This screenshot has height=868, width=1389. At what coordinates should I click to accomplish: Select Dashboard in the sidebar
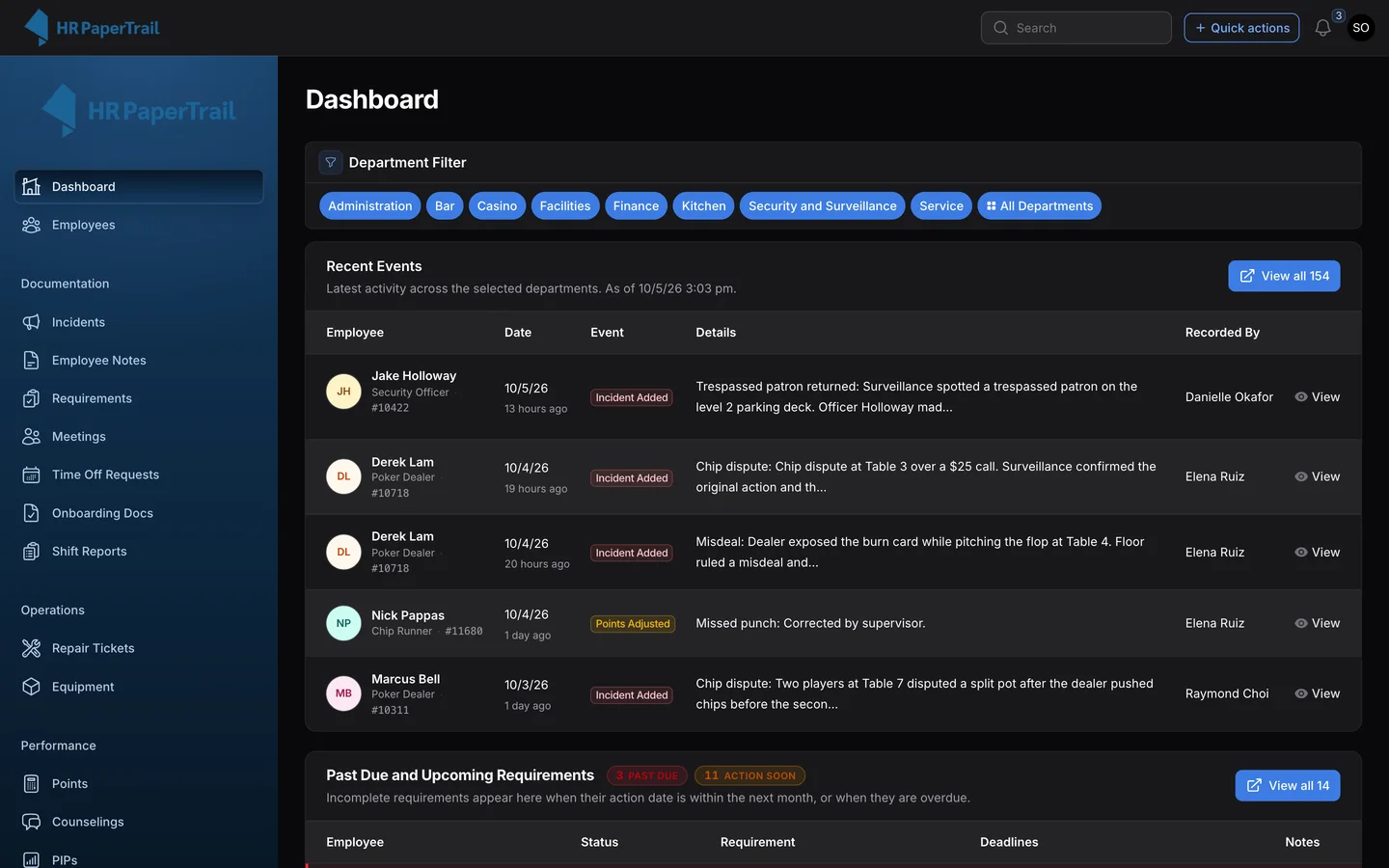click(x=139, y=186)
